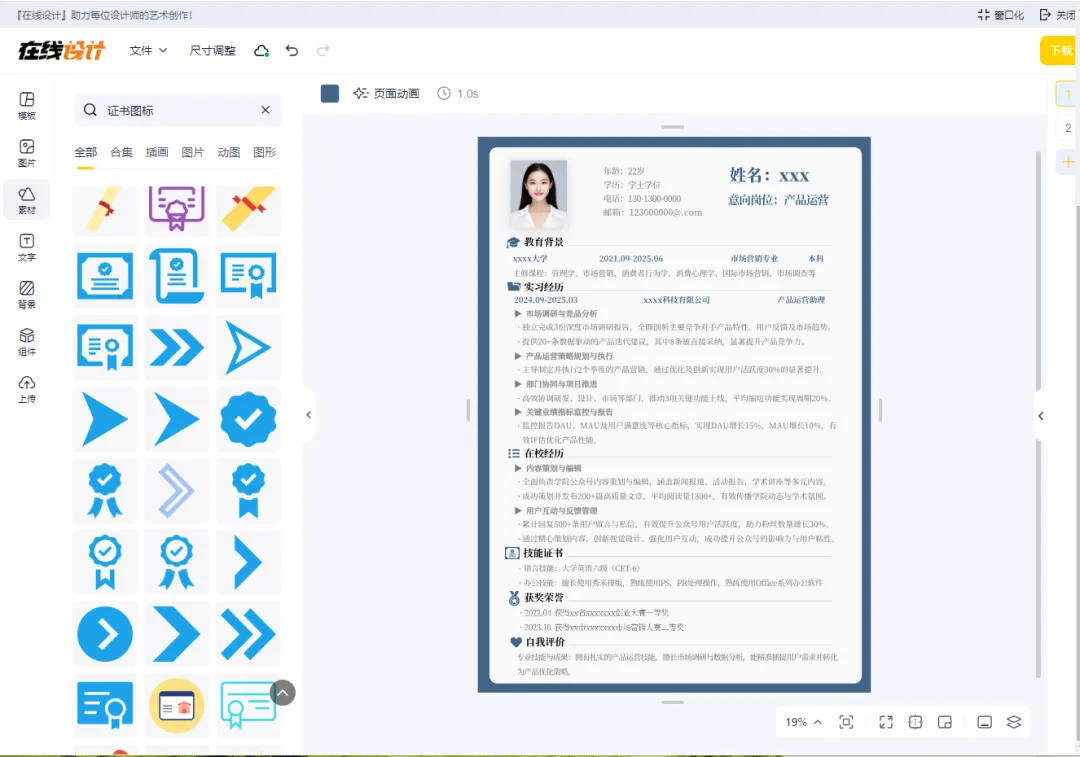Select page 2 thumbnail
1080x757 pixels.
pyautogui.click(x=1068, y=127)
